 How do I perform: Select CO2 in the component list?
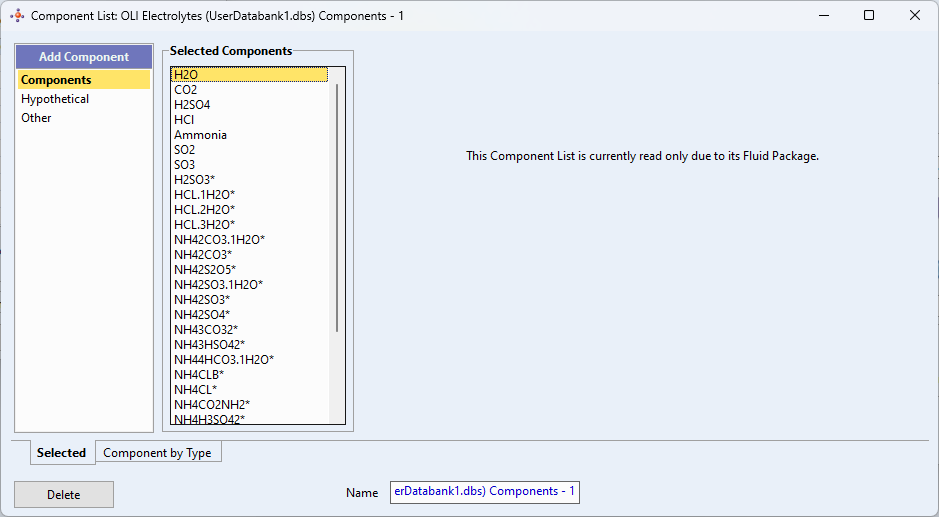pyautogui.click(x=186, y=90)
